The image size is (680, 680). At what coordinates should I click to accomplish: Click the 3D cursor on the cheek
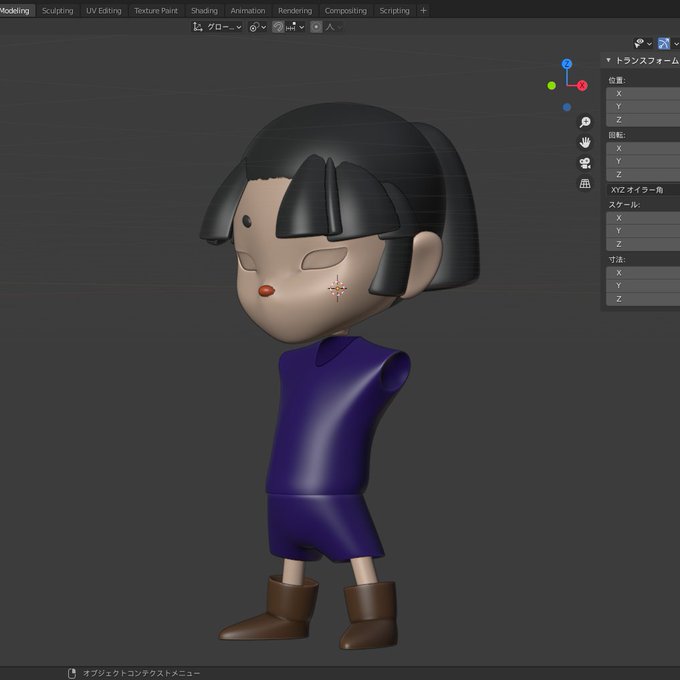(337, 288)
